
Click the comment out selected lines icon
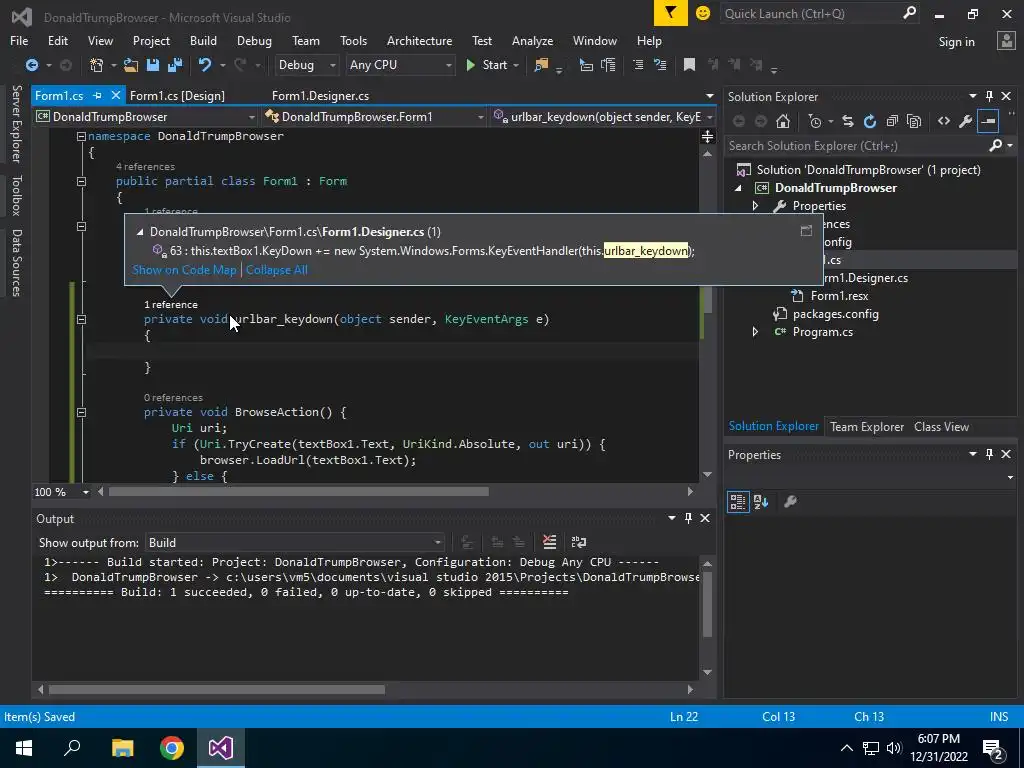(638, 65)
